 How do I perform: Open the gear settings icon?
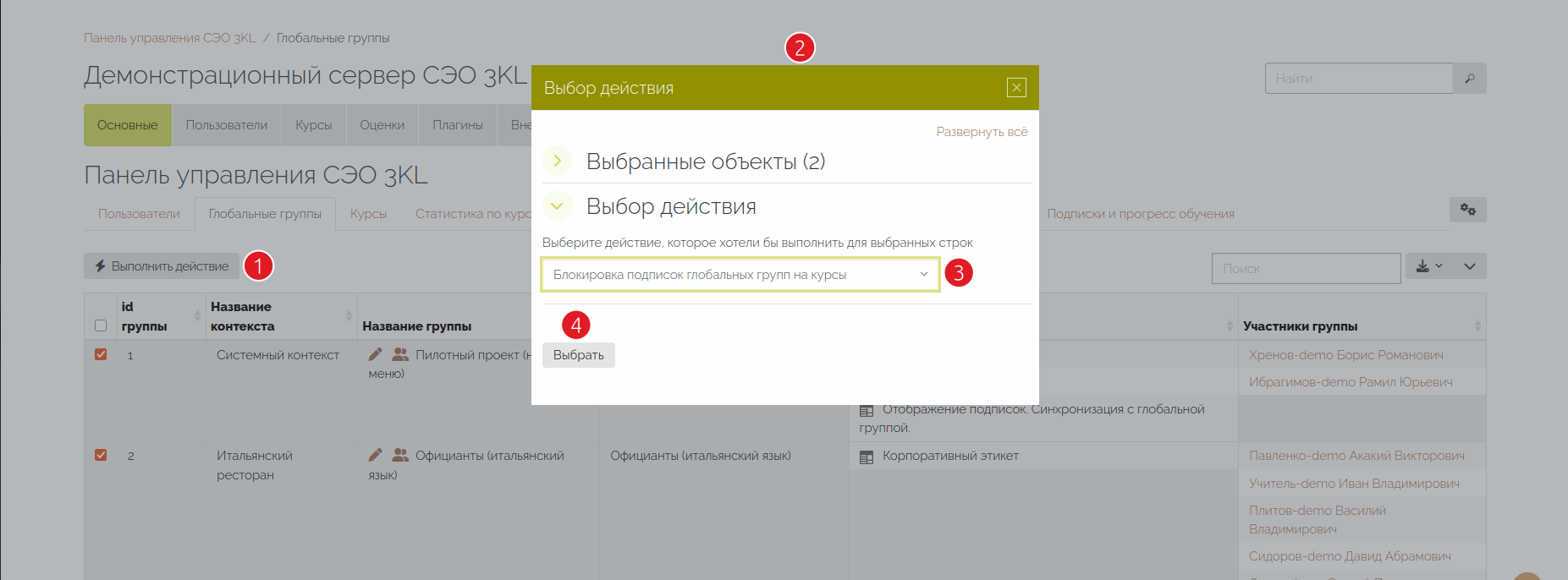tap(1467, 210)
